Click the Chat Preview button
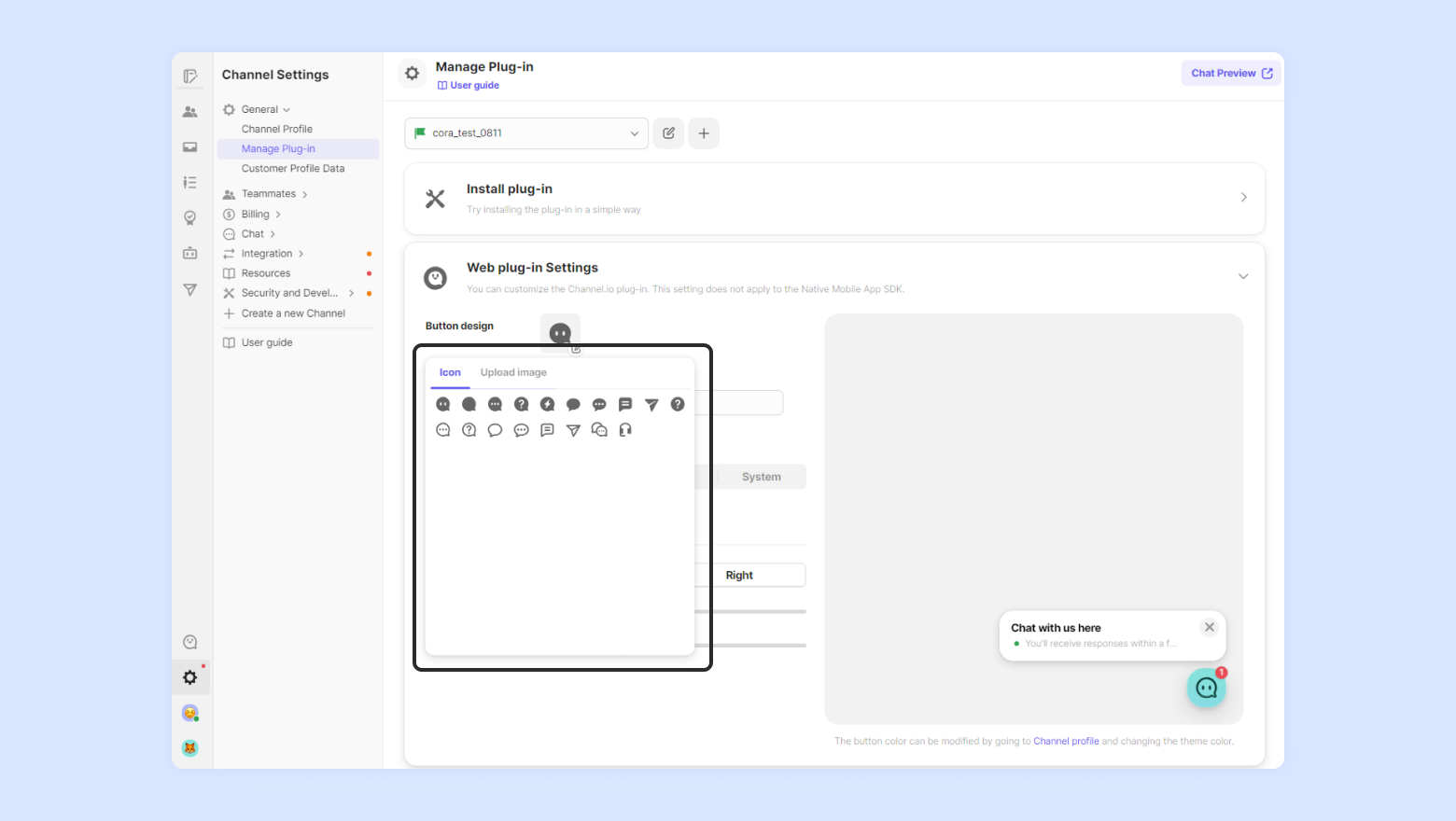Image resolution: width=1456 pixels, height=821 pixels. pos(1231,73)
